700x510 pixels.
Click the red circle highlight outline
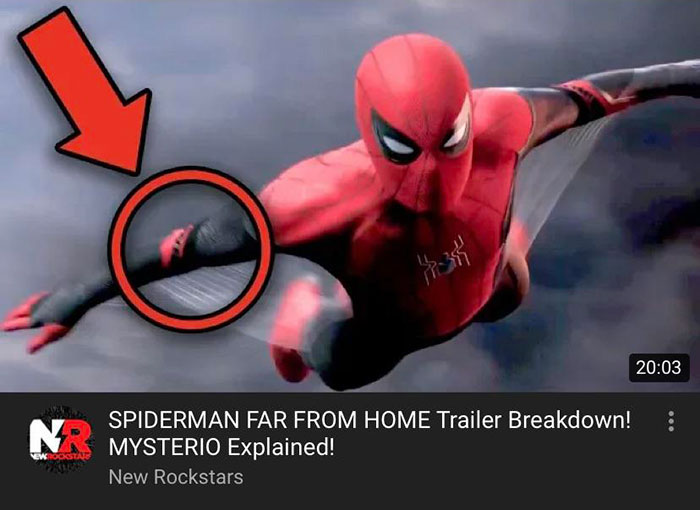tap(191, 249)
